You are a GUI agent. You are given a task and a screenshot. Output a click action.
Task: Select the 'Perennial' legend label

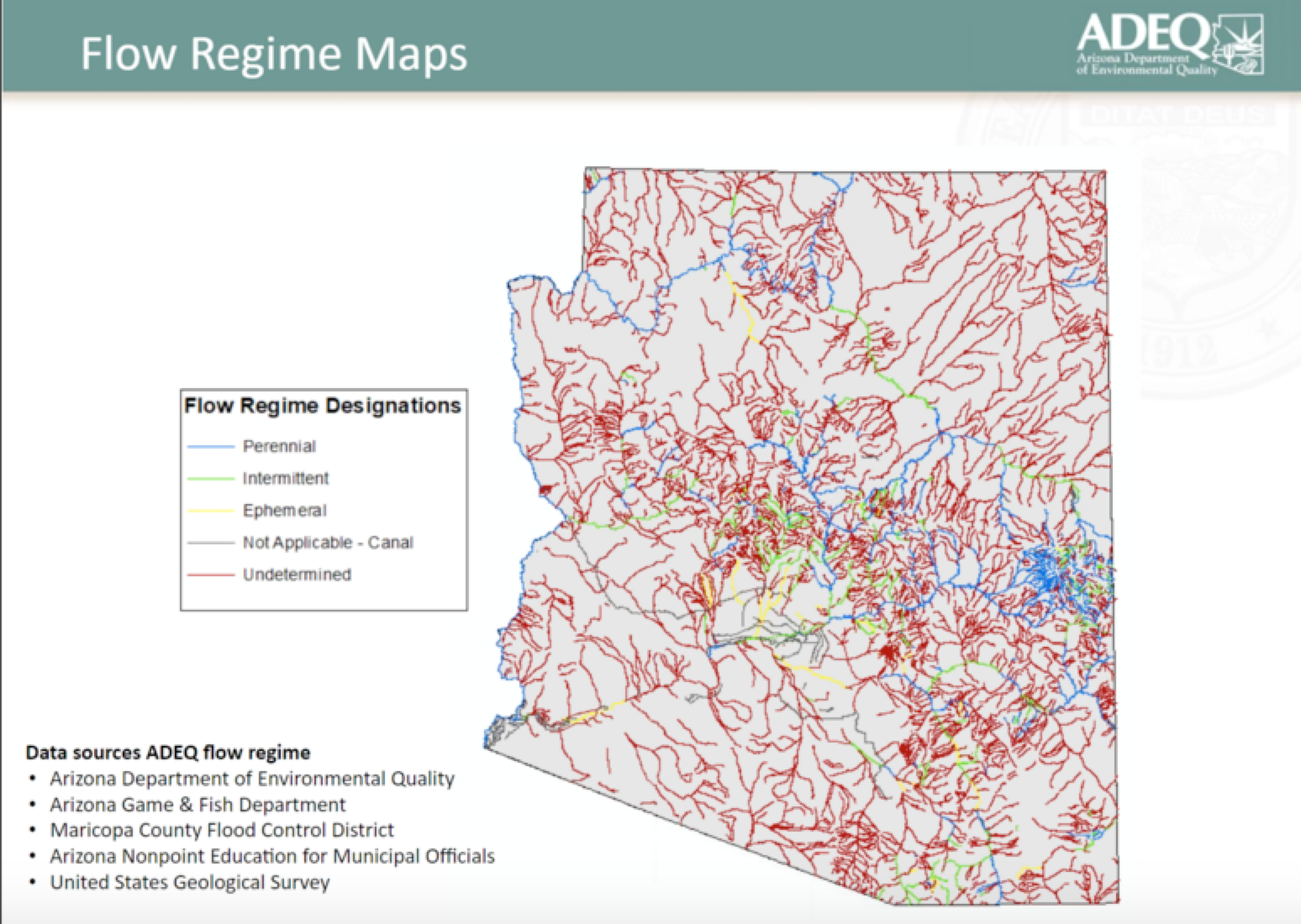(279, 446)
